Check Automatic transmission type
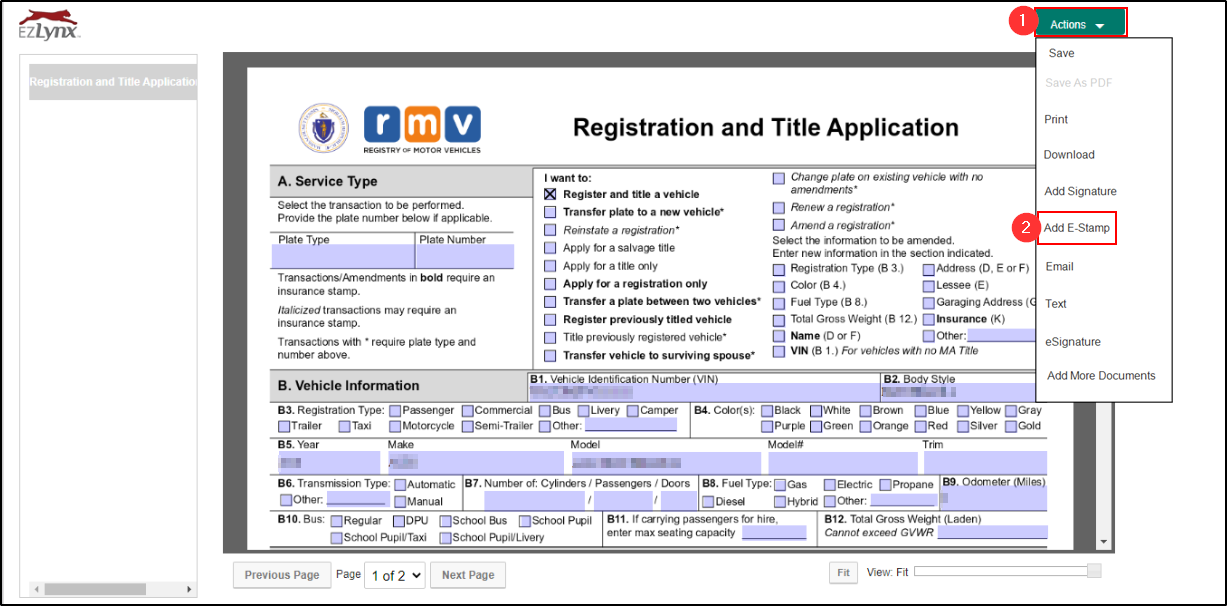 pyautogui.click(x=400, y=484)
